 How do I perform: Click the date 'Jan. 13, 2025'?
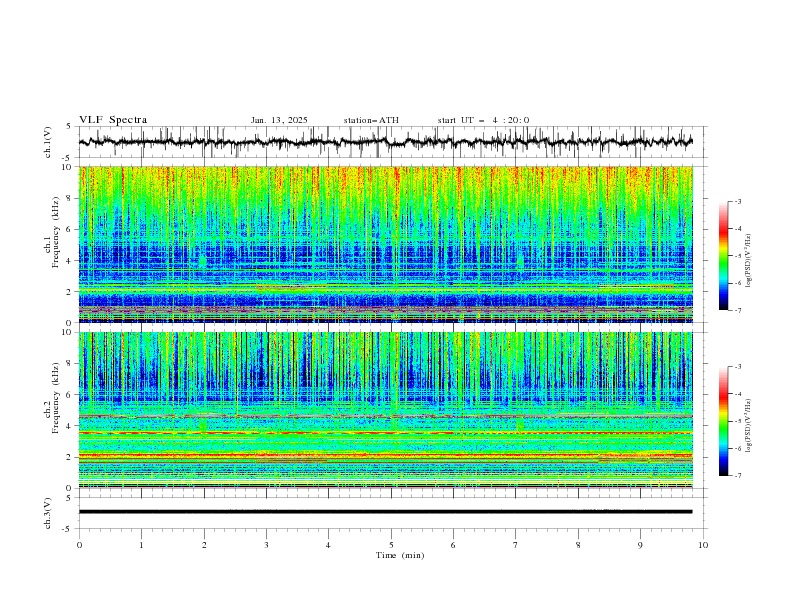279,120
